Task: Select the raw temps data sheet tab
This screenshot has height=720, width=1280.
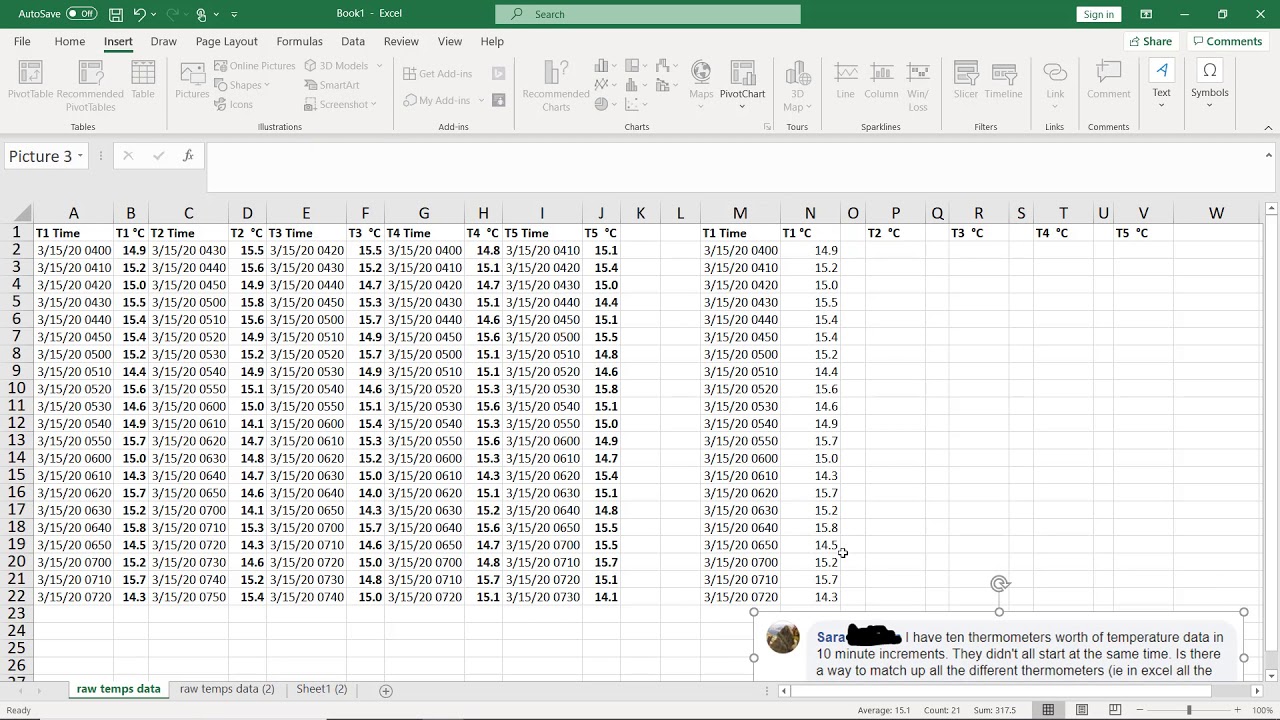Action: coord(118,689)
